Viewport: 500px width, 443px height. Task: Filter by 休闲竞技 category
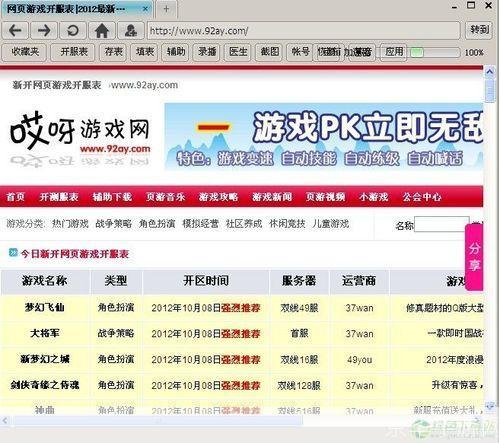pos(287,223)
